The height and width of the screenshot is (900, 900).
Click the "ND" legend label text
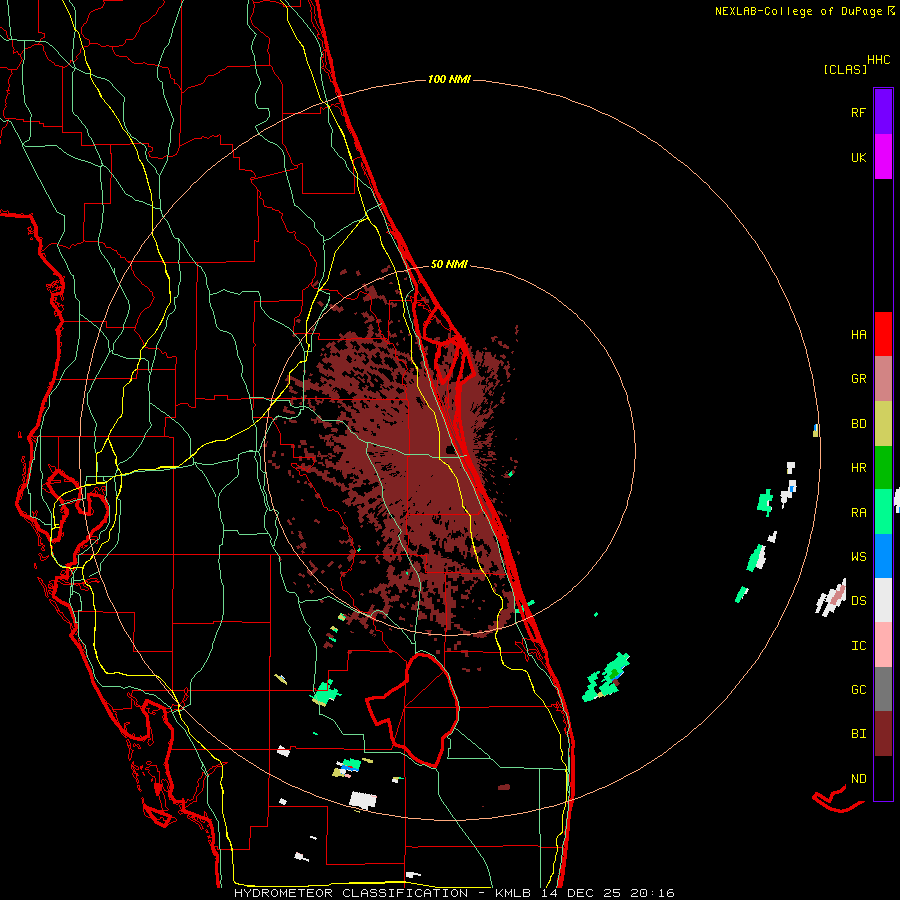pyautogui.click(x=858, y=779)
